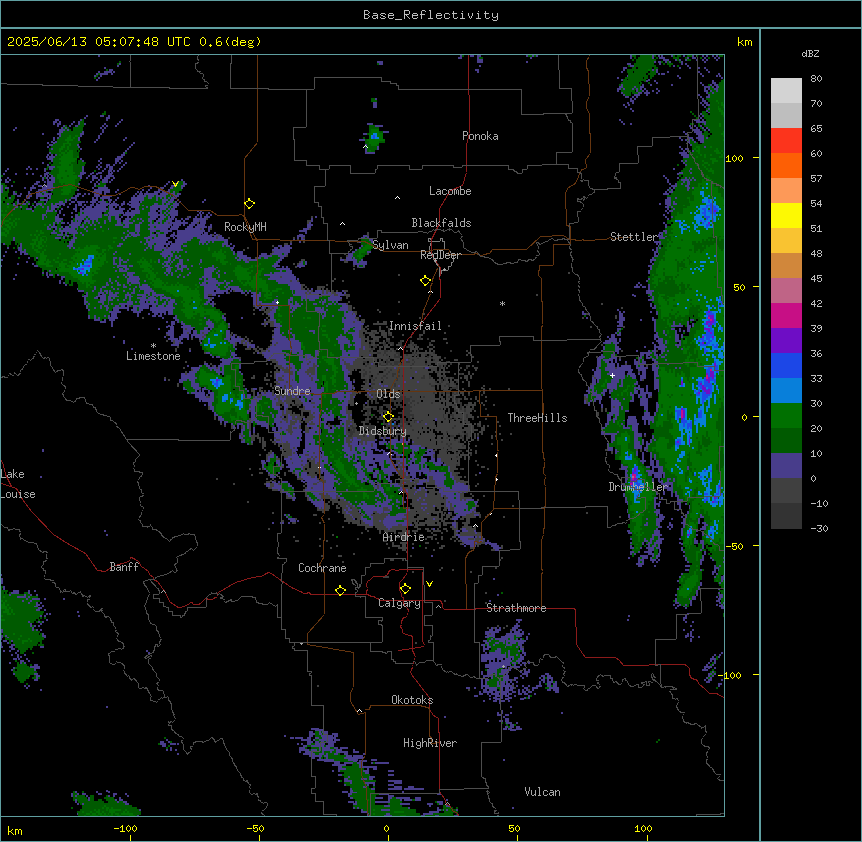Image resolution: width=862 pixels, height=842 pixels.
Task: Click the dark orange 57-60 dBZ legend swatch
Action: [x=786, y=165]
